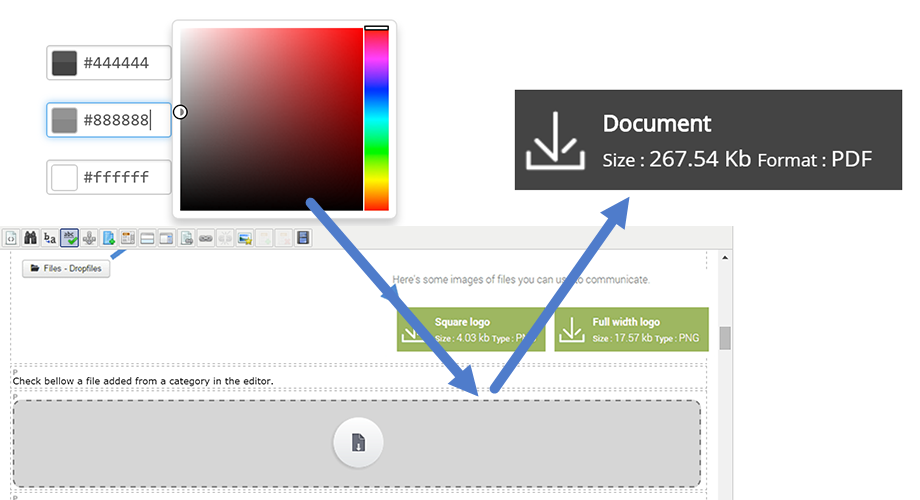Click the white #ffffff color swatch
920x500 pixels.
(65, 178)
